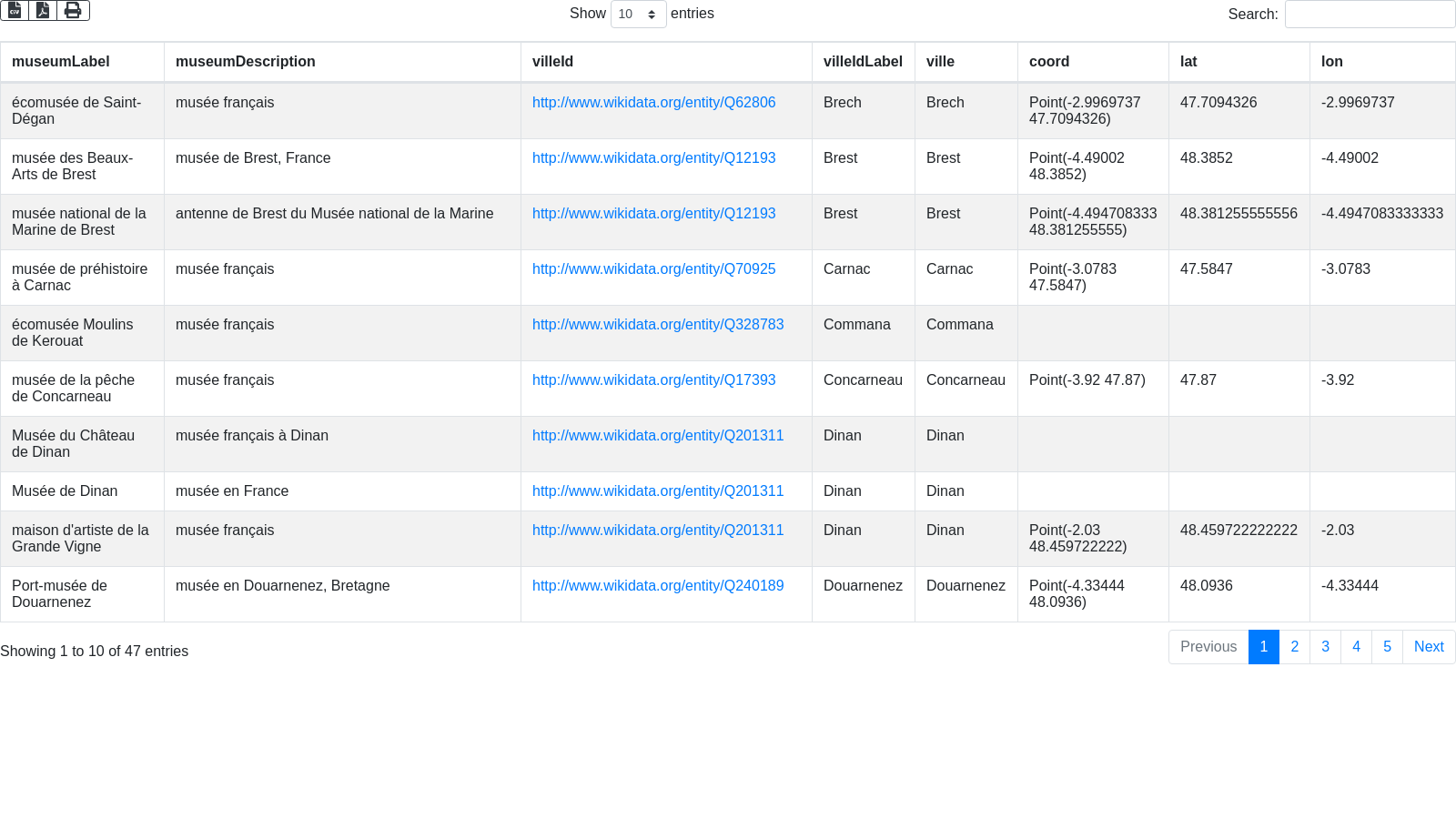The width and height of the screenshot is (1456, 819).
Task: Sort by the lat column header
Action: pyautogui.click(x=1188, y=62)
